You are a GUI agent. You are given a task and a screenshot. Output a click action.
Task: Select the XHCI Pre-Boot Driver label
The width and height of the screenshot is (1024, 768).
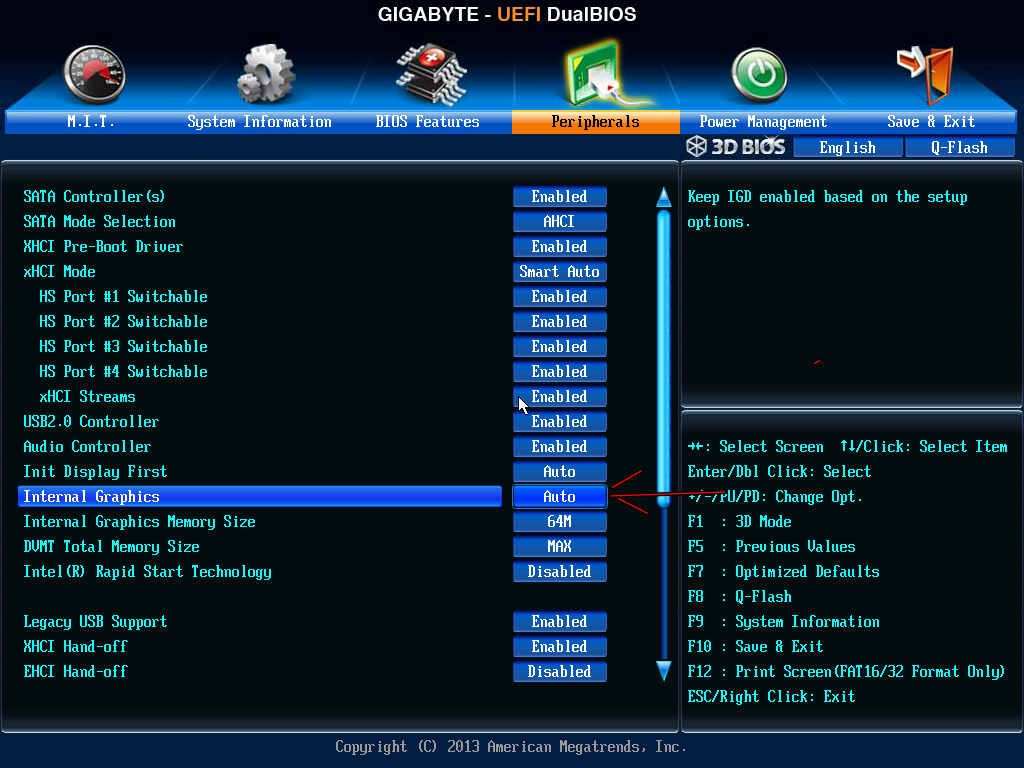(103, 246)
